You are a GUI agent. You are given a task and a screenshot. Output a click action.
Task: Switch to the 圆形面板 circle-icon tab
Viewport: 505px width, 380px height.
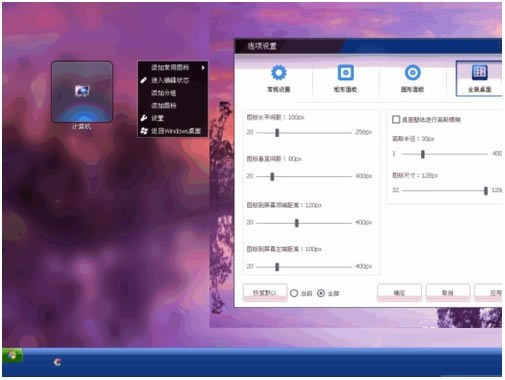coord(412,79)
